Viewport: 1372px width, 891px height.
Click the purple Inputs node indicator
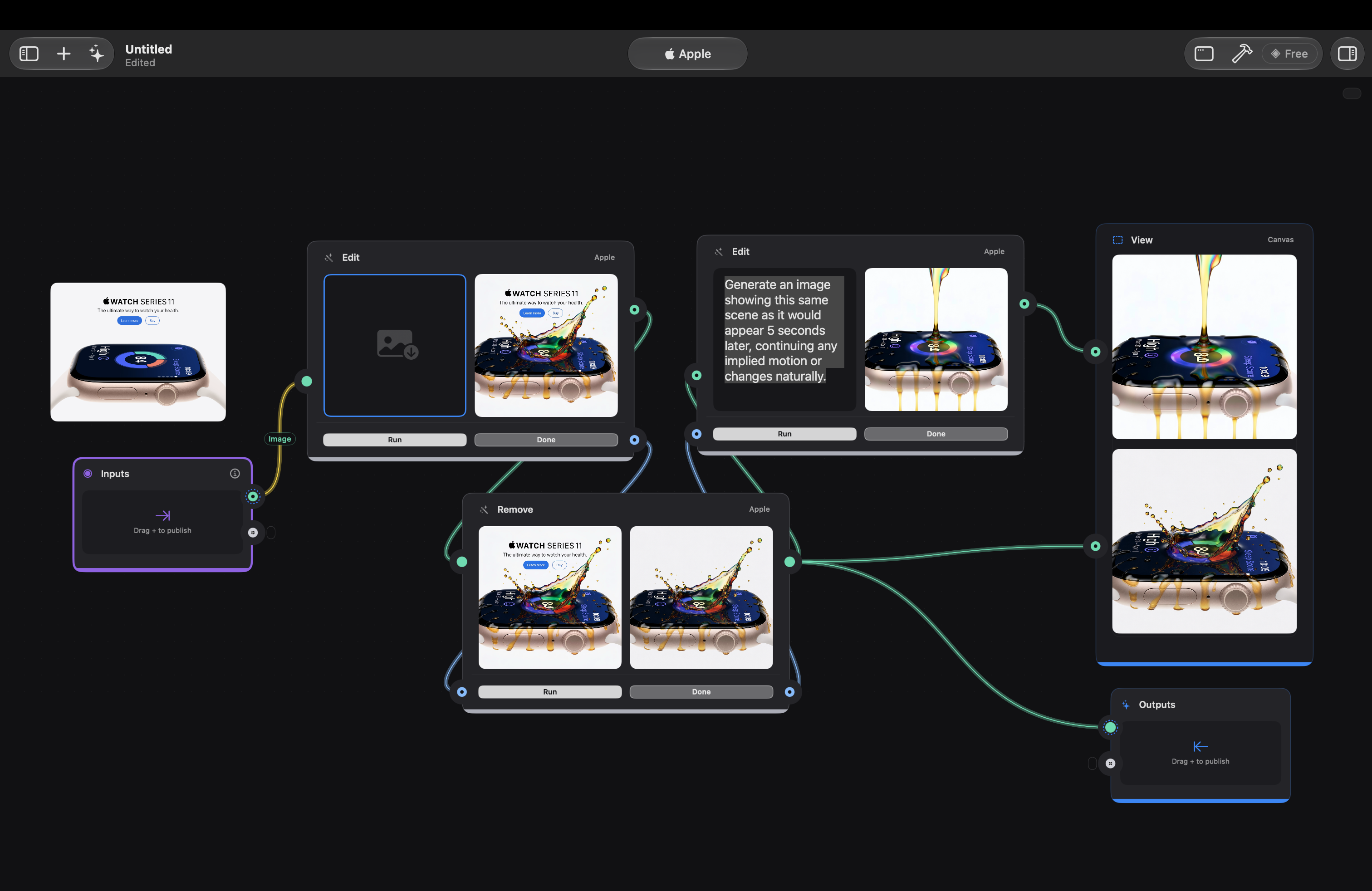pyautogui.click(x=88, y=473)
